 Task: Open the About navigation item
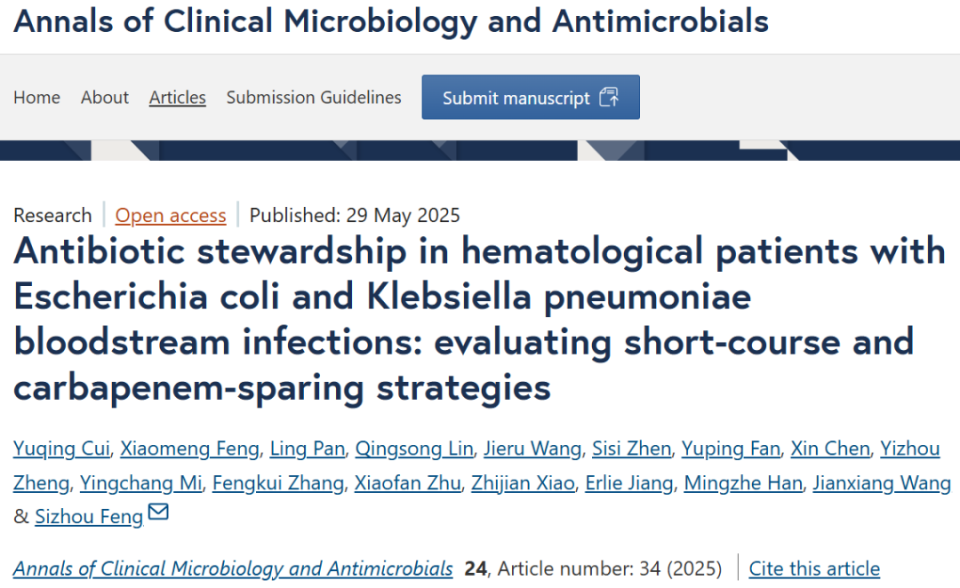pyautogui.click(x=105, y=97)
